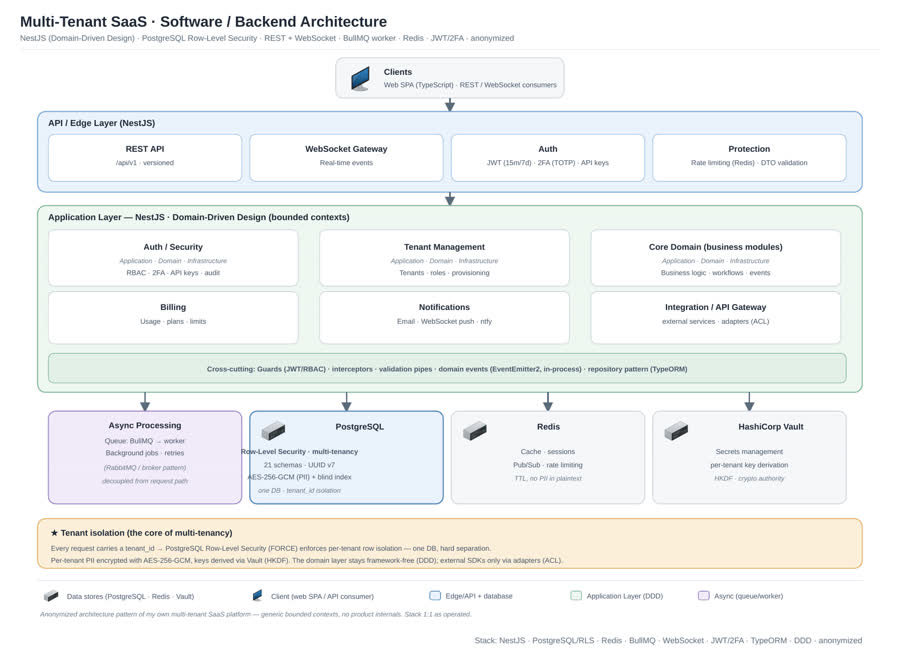This screenshot has height=672, width=900.
Task: Click the Cross-cutting Guards text bar
Action: click(447, 368)
